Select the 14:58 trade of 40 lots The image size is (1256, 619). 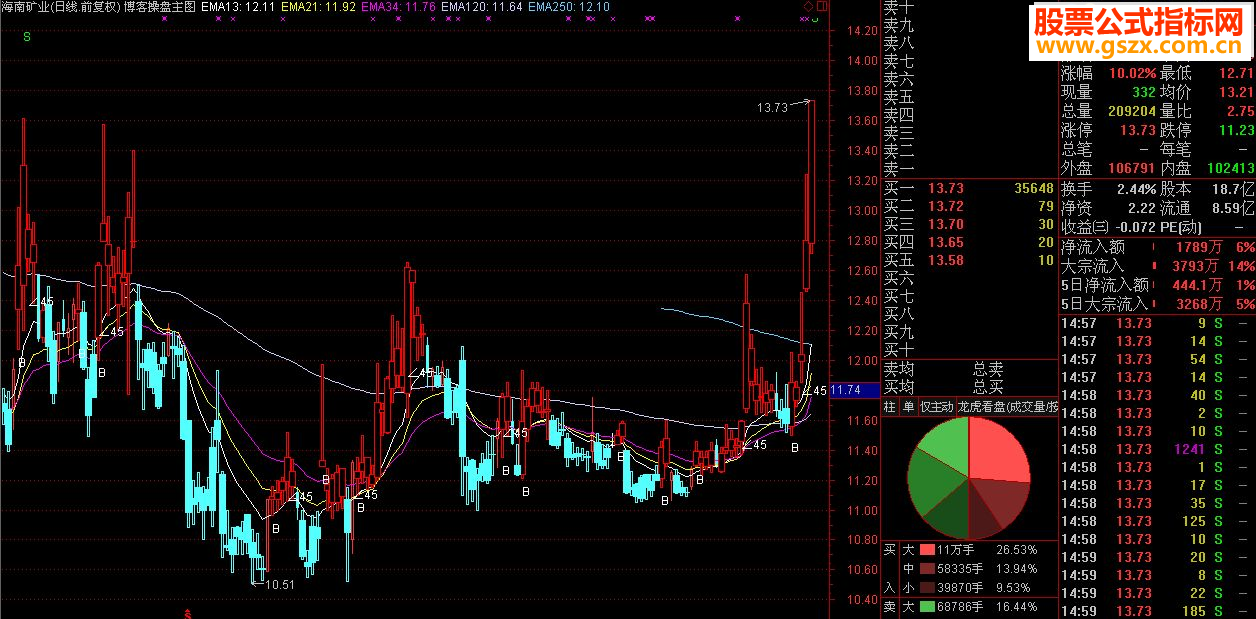click(x=1157, y=395)
